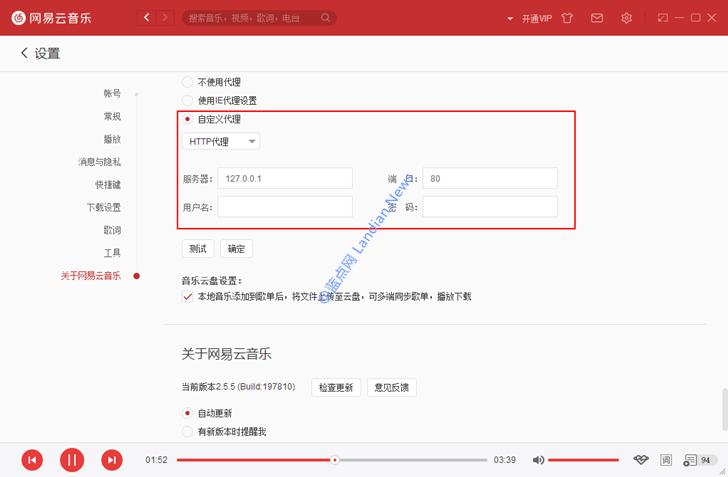This screenshot has width=728, height=477.
Task: Open the account dropdown arrow near 开通VIP
Action: tap(510, 19)
